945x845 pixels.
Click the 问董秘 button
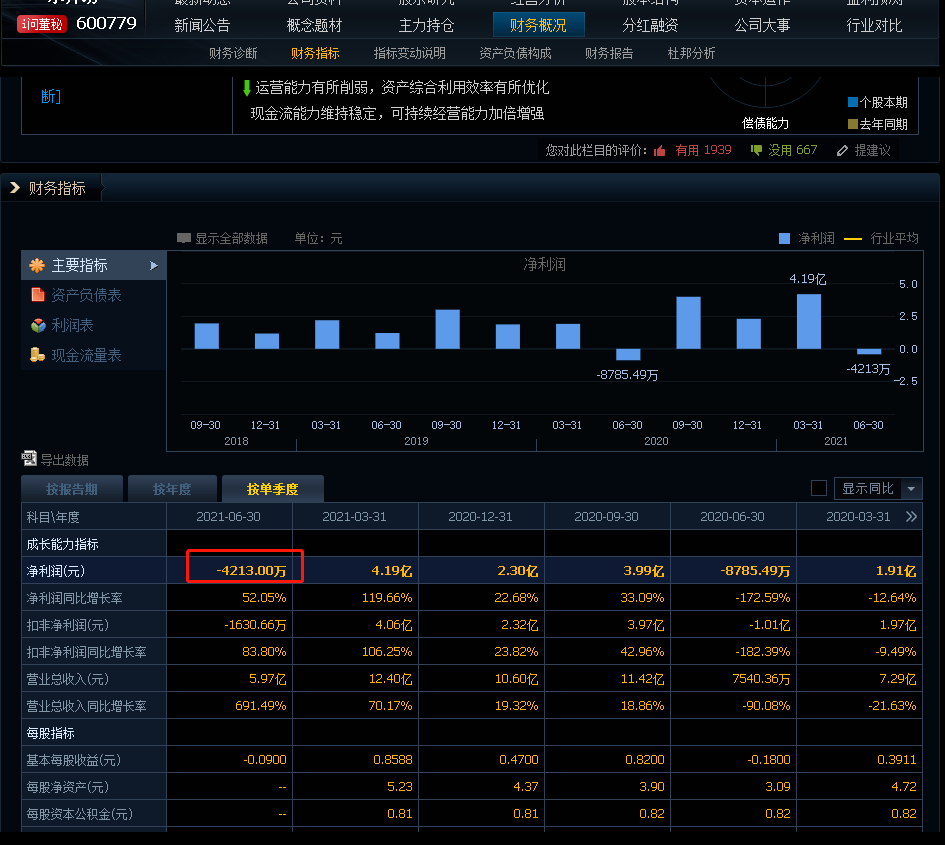pos(42,23)
